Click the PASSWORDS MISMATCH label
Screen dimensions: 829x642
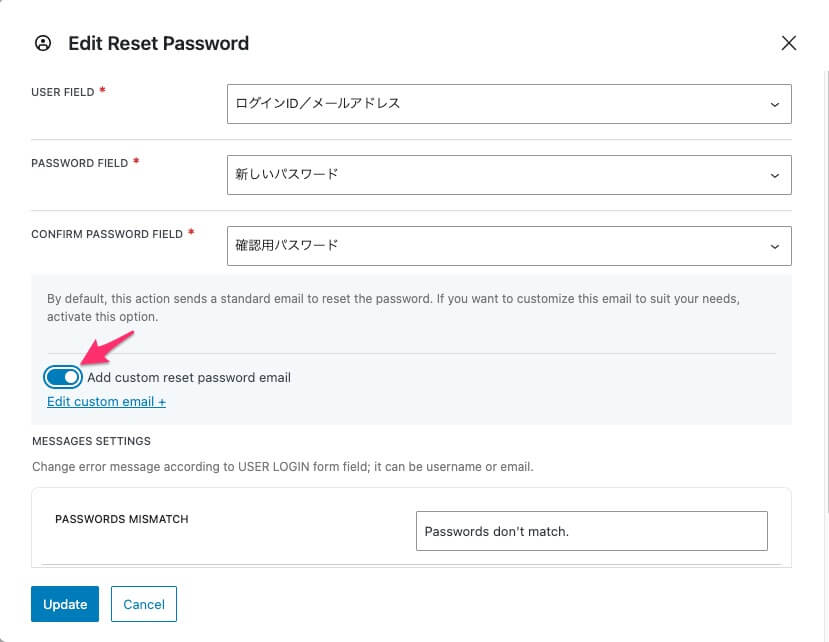(121, 520)
